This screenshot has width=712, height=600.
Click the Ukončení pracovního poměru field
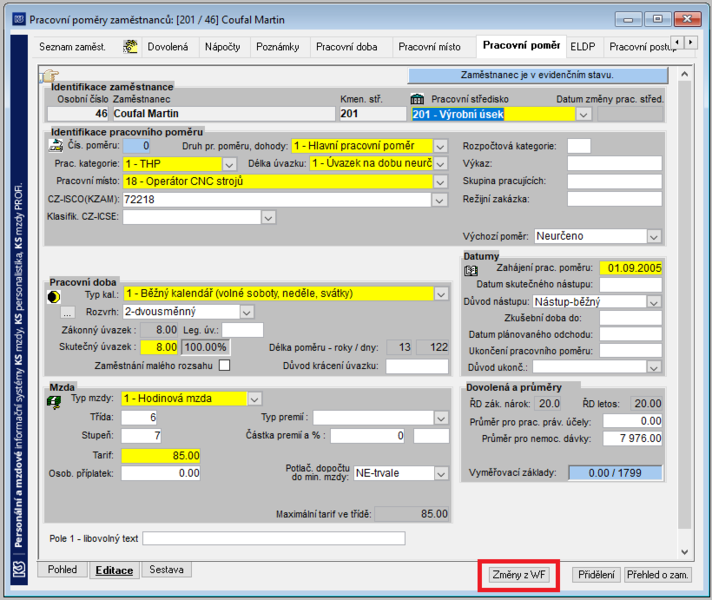[x=631, y=351]
